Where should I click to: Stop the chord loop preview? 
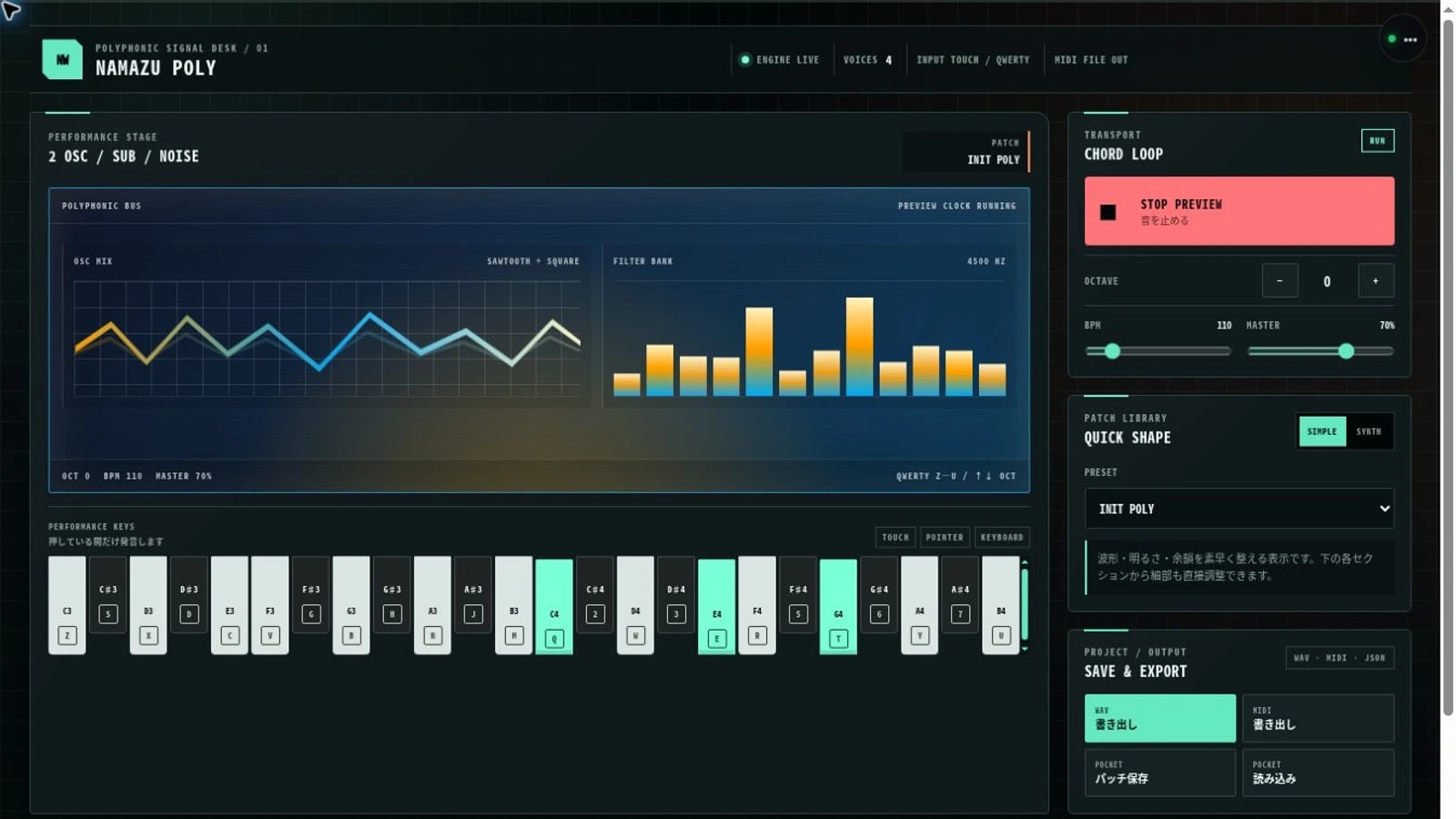pos(1239,211)
